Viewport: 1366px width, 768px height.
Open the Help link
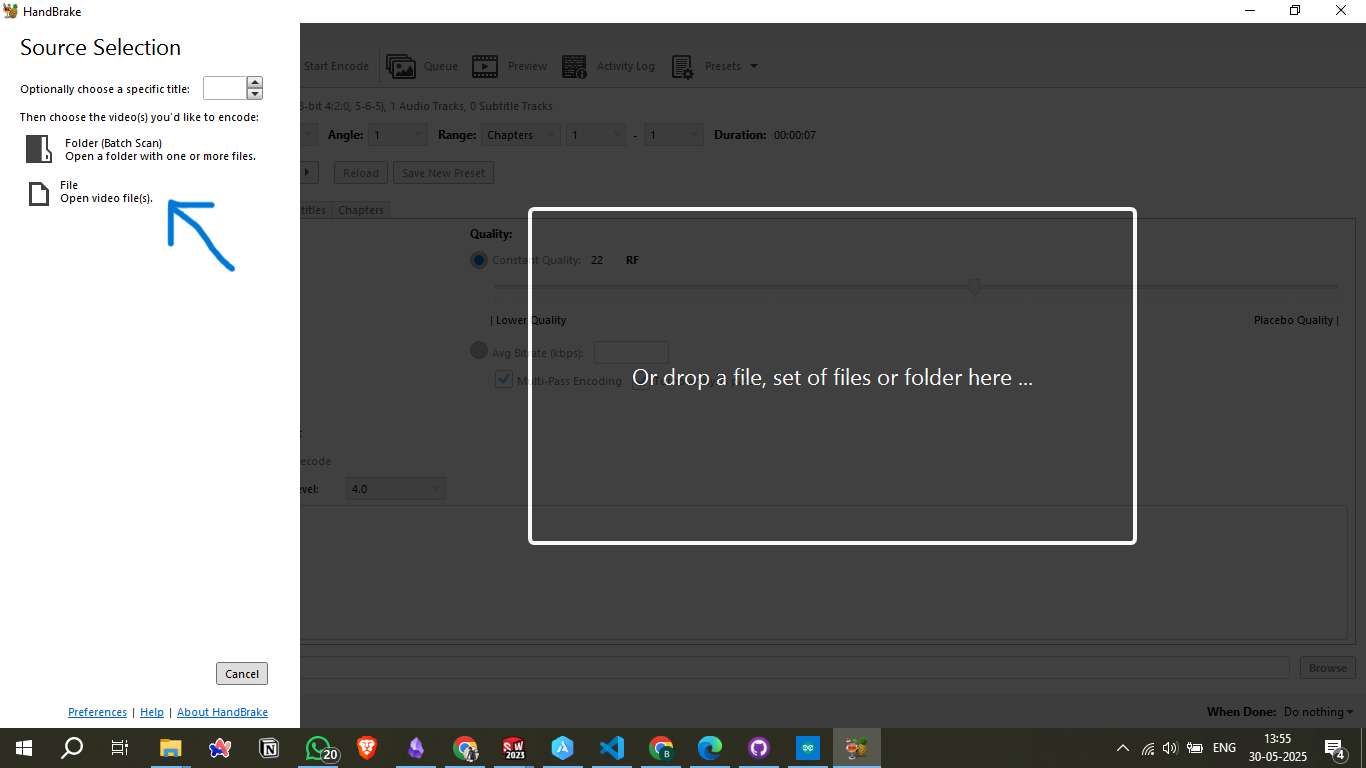coord(152,712)
